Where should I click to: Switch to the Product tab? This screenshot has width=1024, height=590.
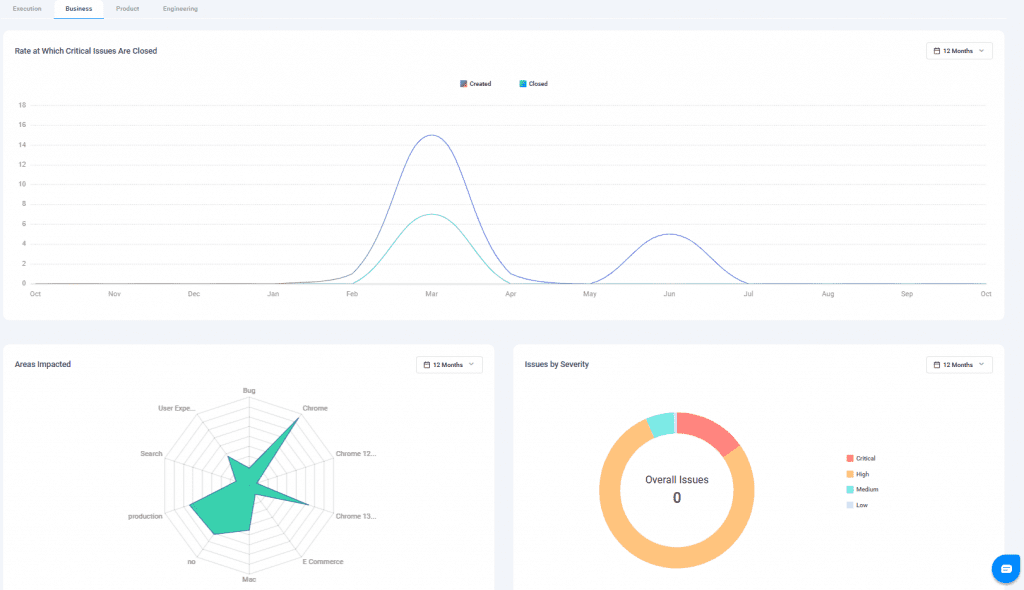(x=127, y=9)
